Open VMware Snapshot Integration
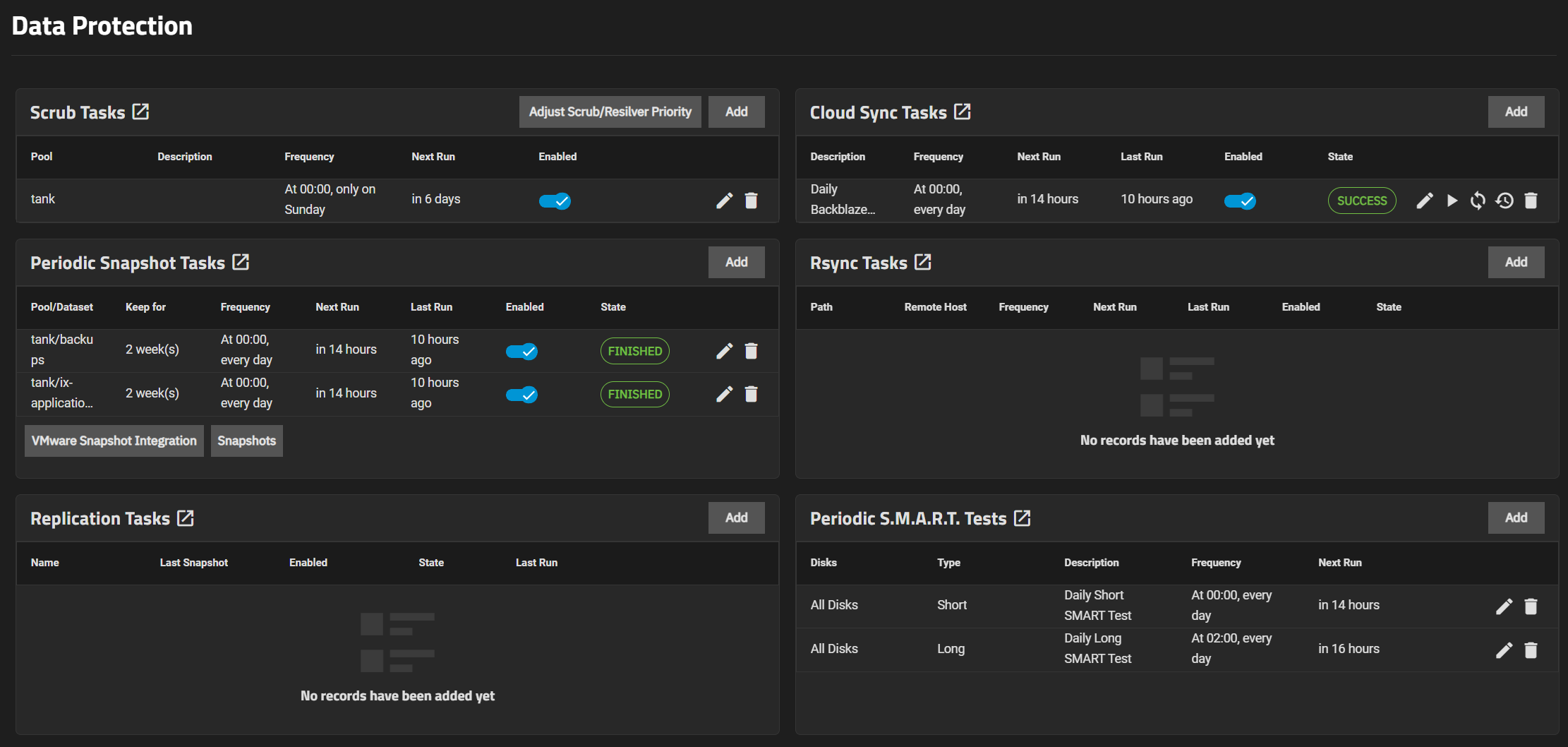1568x747 pixels. (114, 441)
